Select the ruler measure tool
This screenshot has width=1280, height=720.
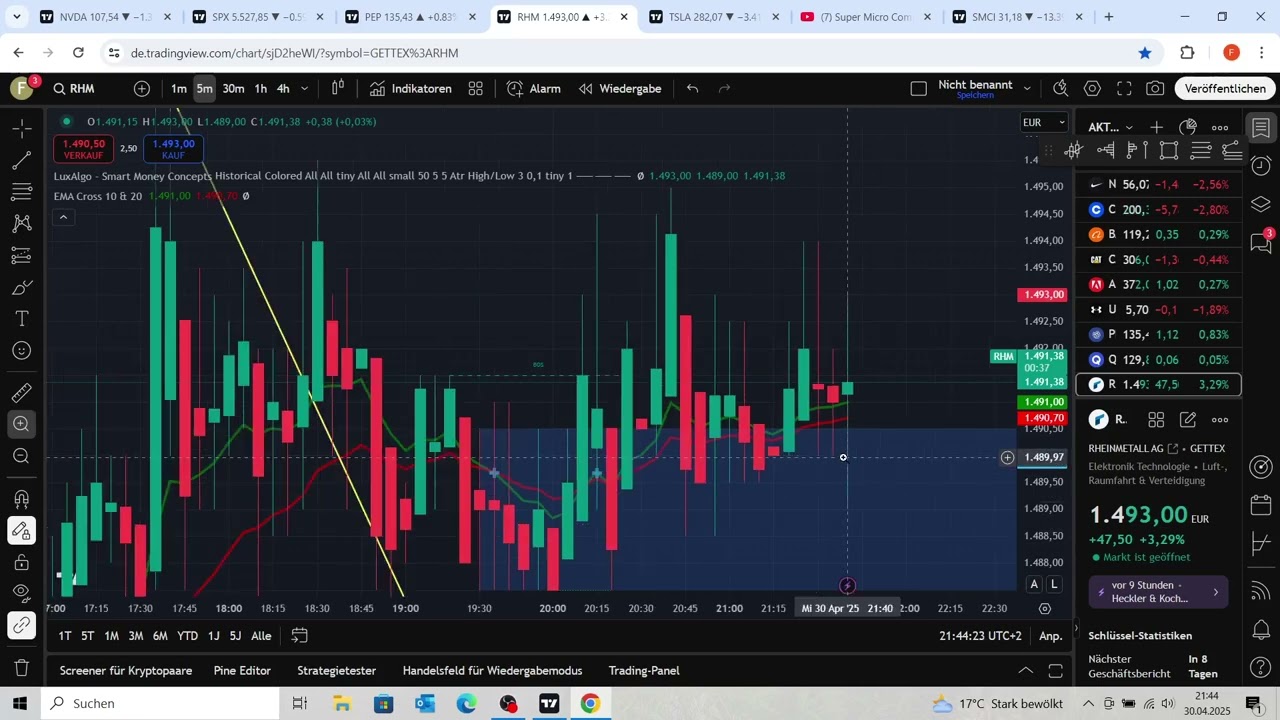[22, 392]
